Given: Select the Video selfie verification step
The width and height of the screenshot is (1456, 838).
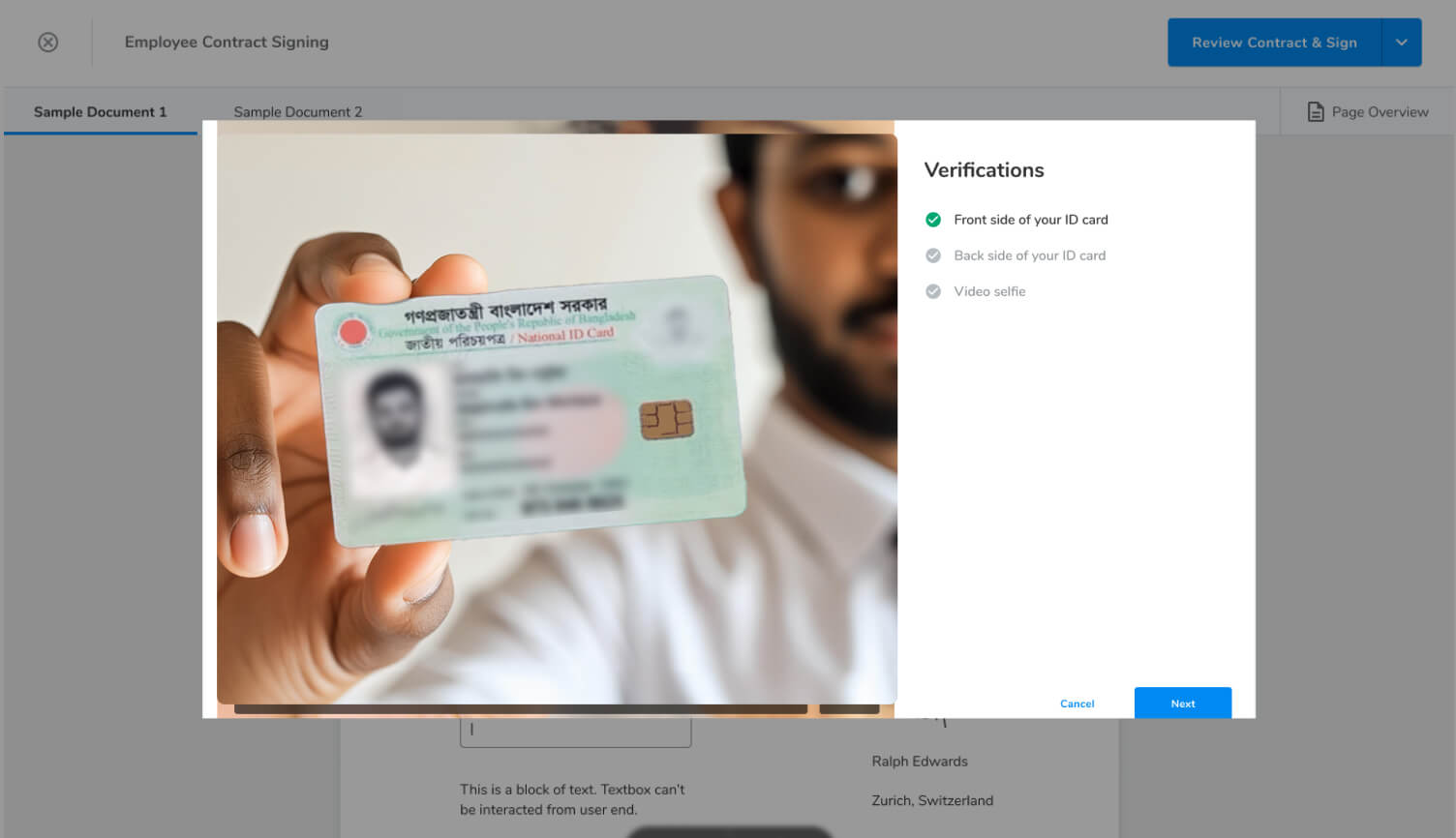Looking at the screenshot, I should pyautogui.click(x=989, y=291).
